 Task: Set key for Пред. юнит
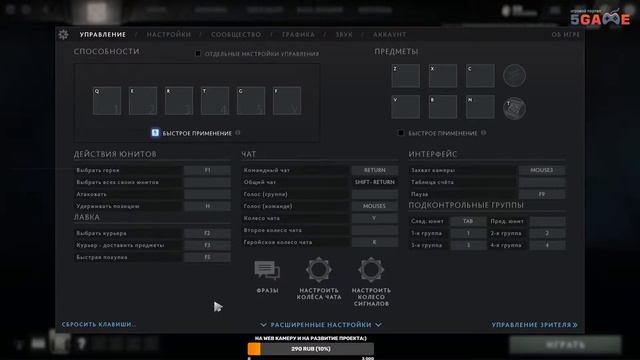point(547,221)
